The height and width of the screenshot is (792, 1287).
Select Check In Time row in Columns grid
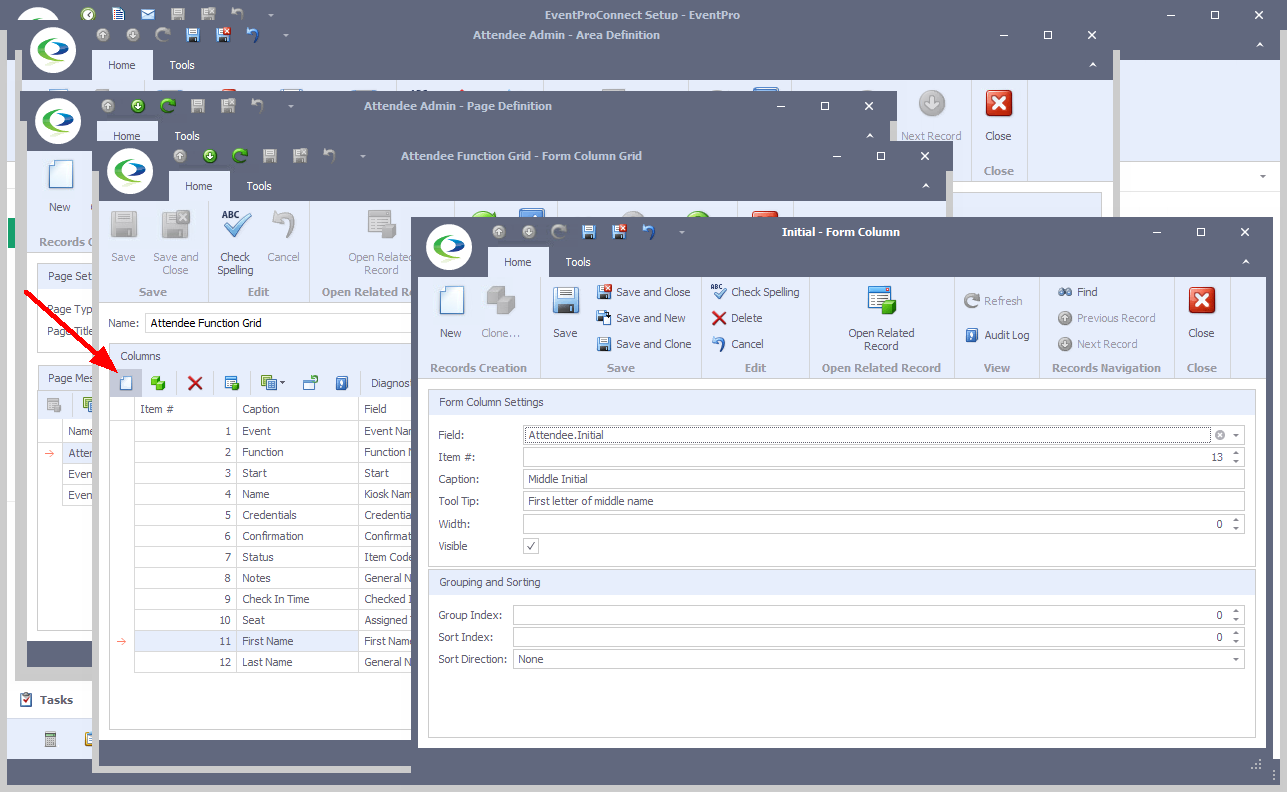(x=272, y=599)
